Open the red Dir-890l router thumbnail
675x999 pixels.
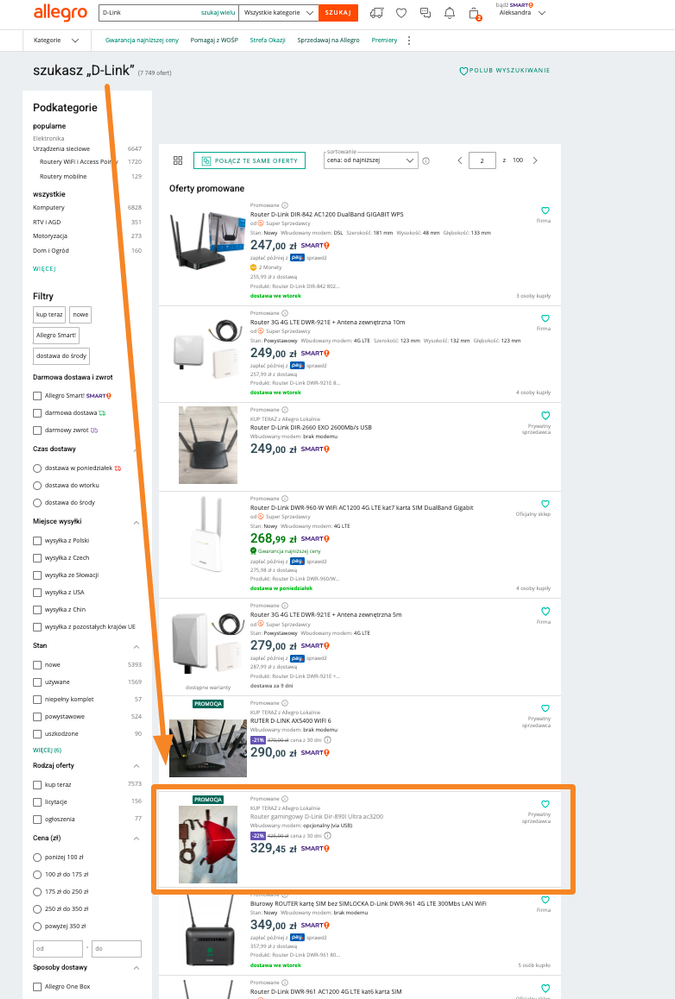coord(208,844)
